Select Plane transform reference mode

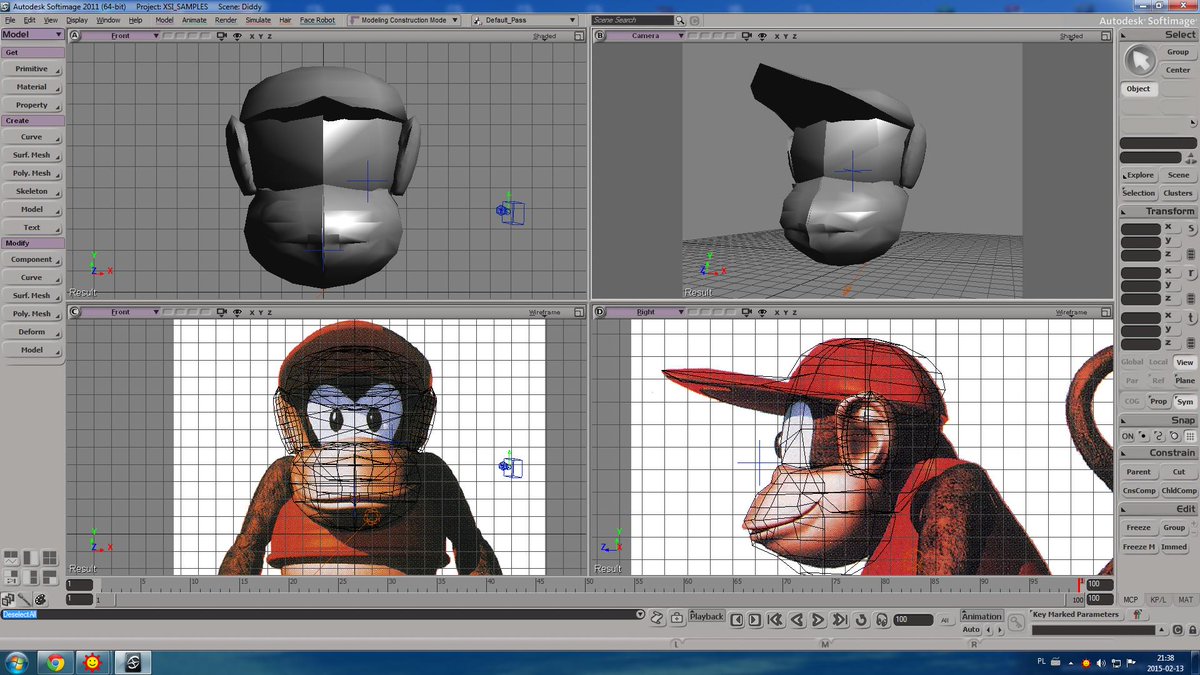(1185, 381)
